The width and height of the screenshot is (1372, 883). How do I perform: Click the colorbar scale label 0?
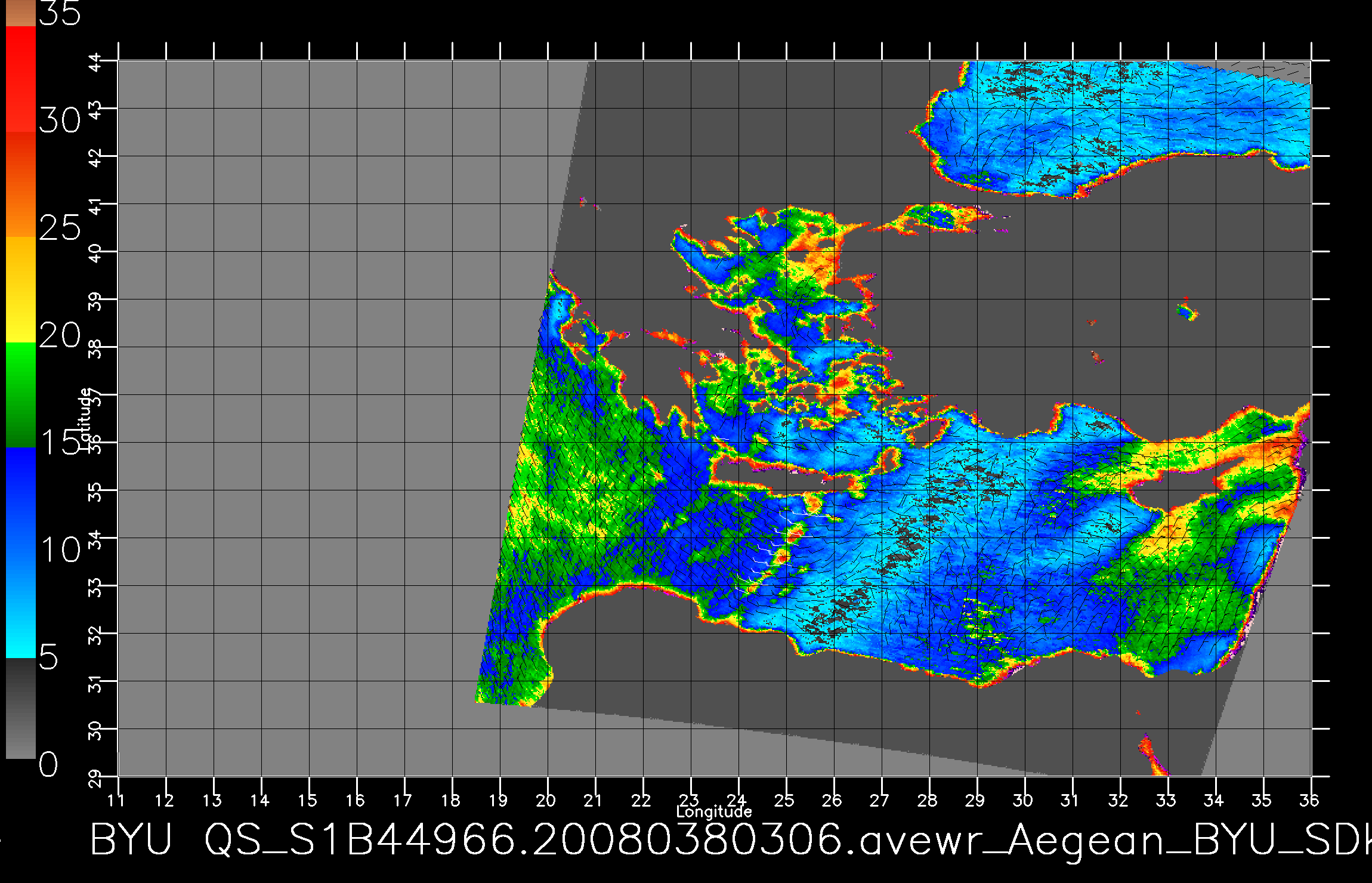(49, 764)
